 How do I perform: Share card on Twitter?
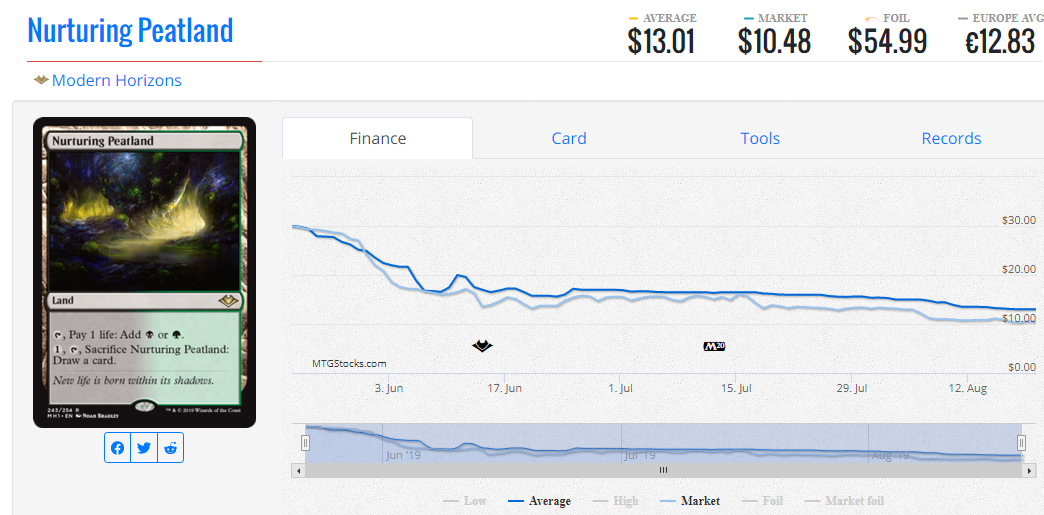(144, 448)
